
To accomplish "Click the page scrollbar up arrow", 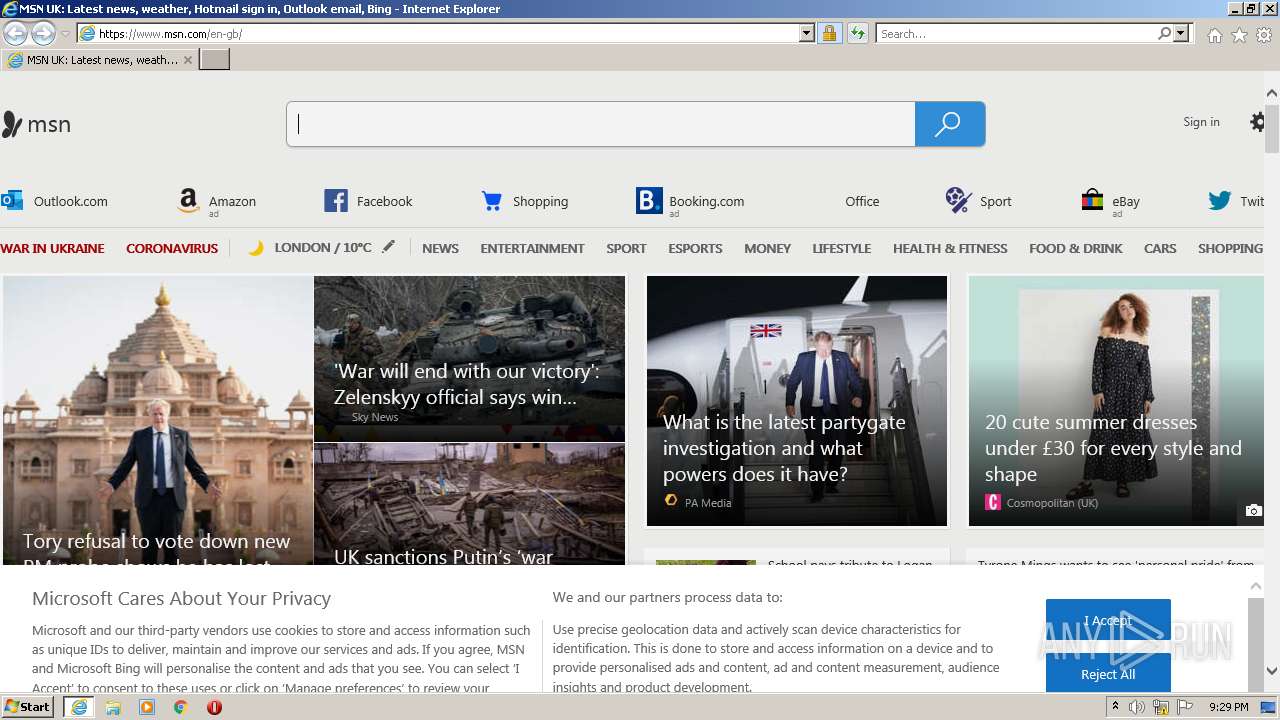I will pos(1272,93).
